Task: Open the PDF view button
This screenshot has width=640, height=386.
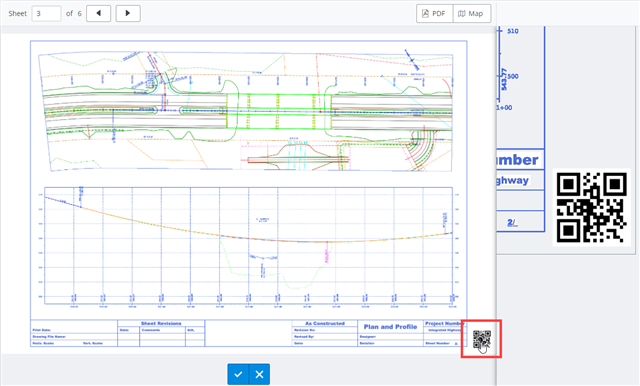Action: pos(434,13)
